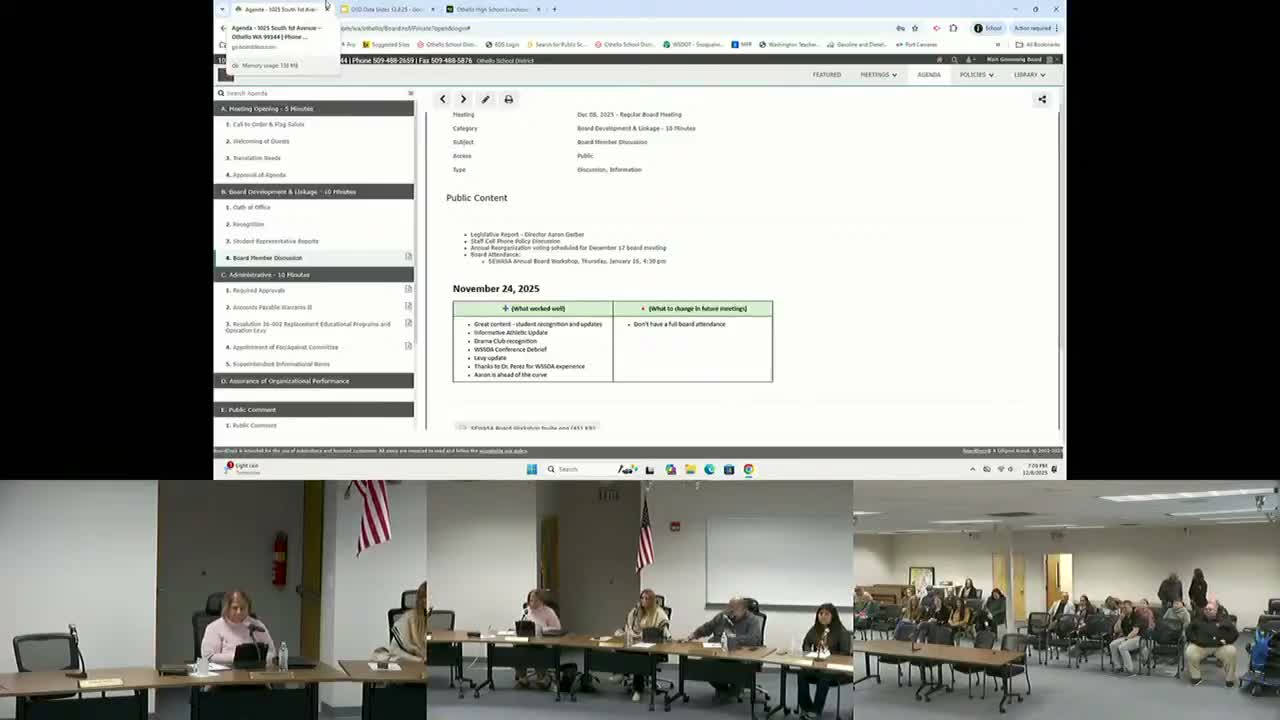The height and width of the screenshot is (720, 1280).
Task: Switch to the OSD Data Slides browser tab
Action: coord(383,9)
